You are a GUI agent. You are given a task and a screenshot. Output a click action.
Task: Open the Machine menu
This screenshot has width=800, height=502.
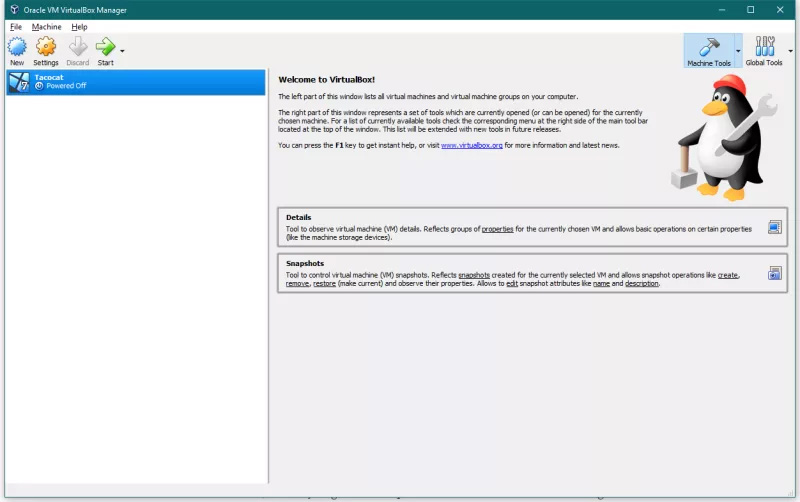46,27
